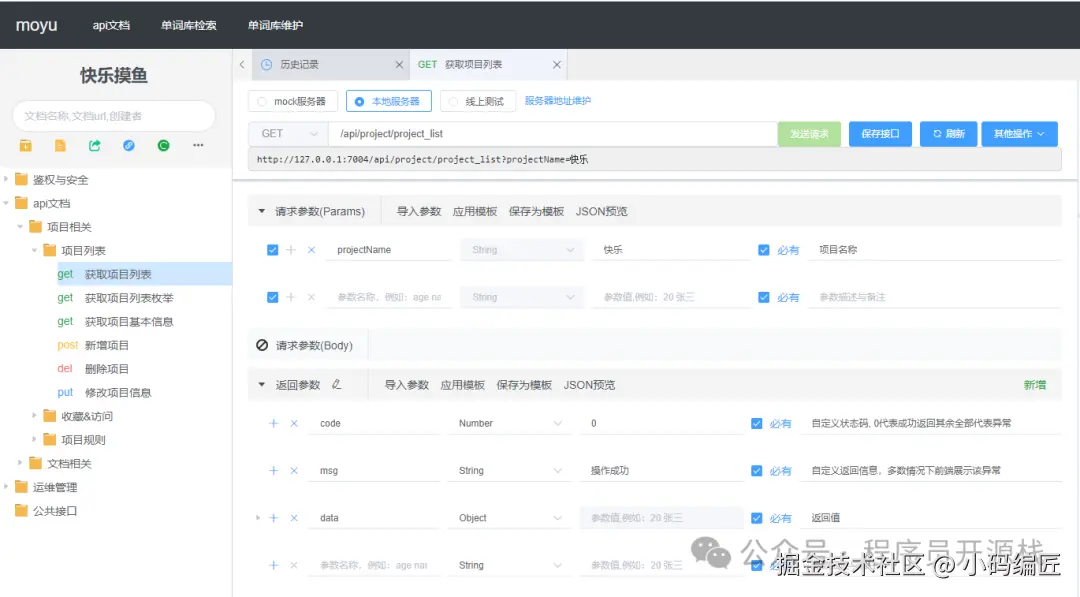Click the 发送请求 button

pyautogui.click(x=809, y=134)
